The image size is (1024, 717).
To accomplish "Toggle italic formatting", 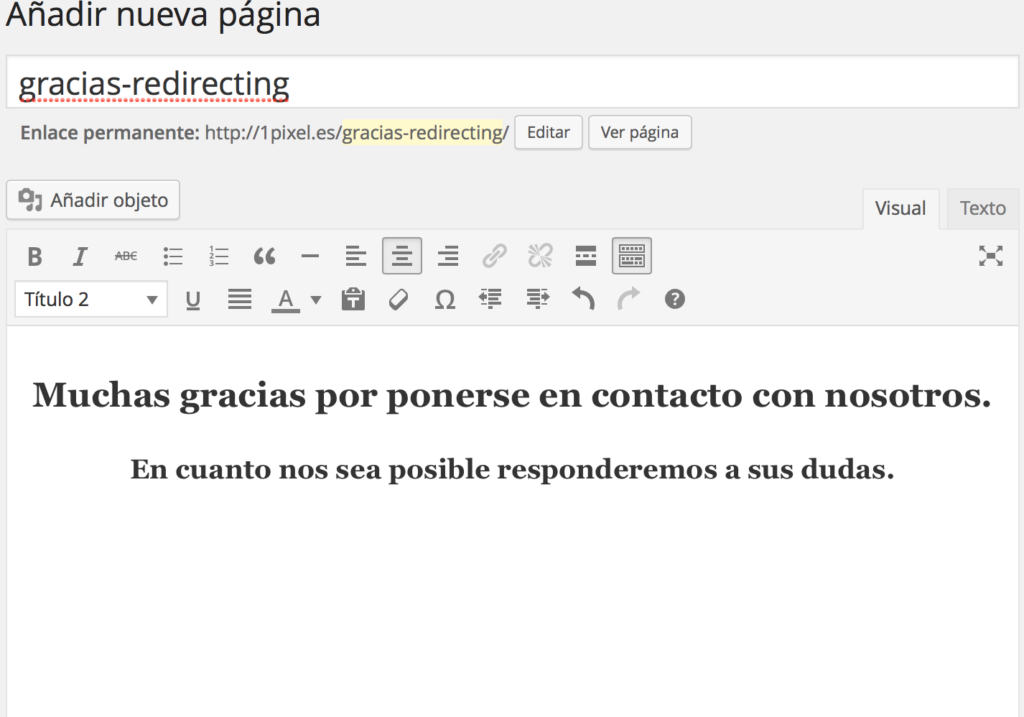I will [x=80, y=256].
